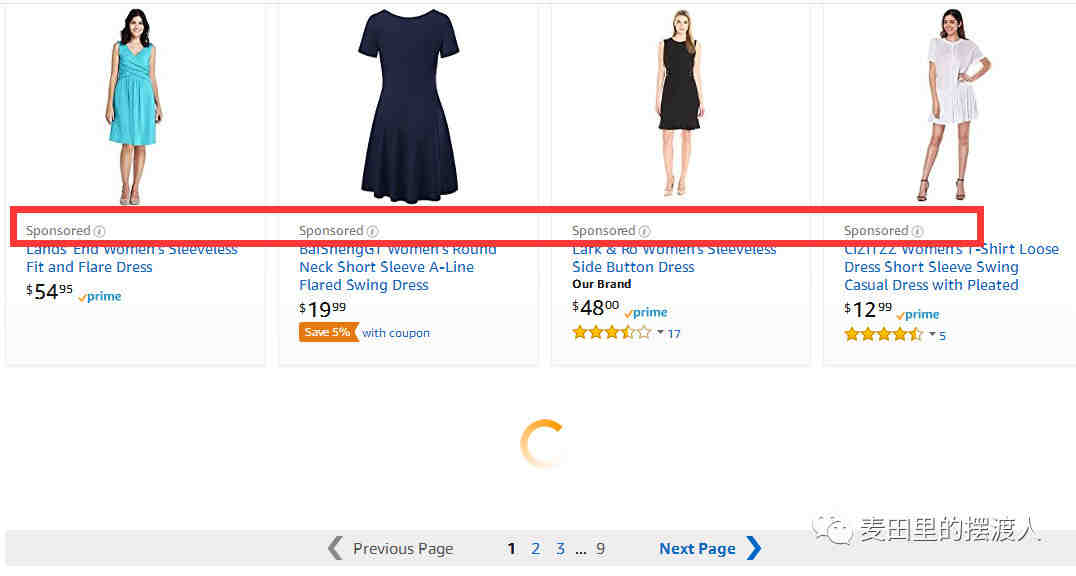Click the Next Page right arrow icon
Screen dimensions: 1076x576
pos(753,548)
